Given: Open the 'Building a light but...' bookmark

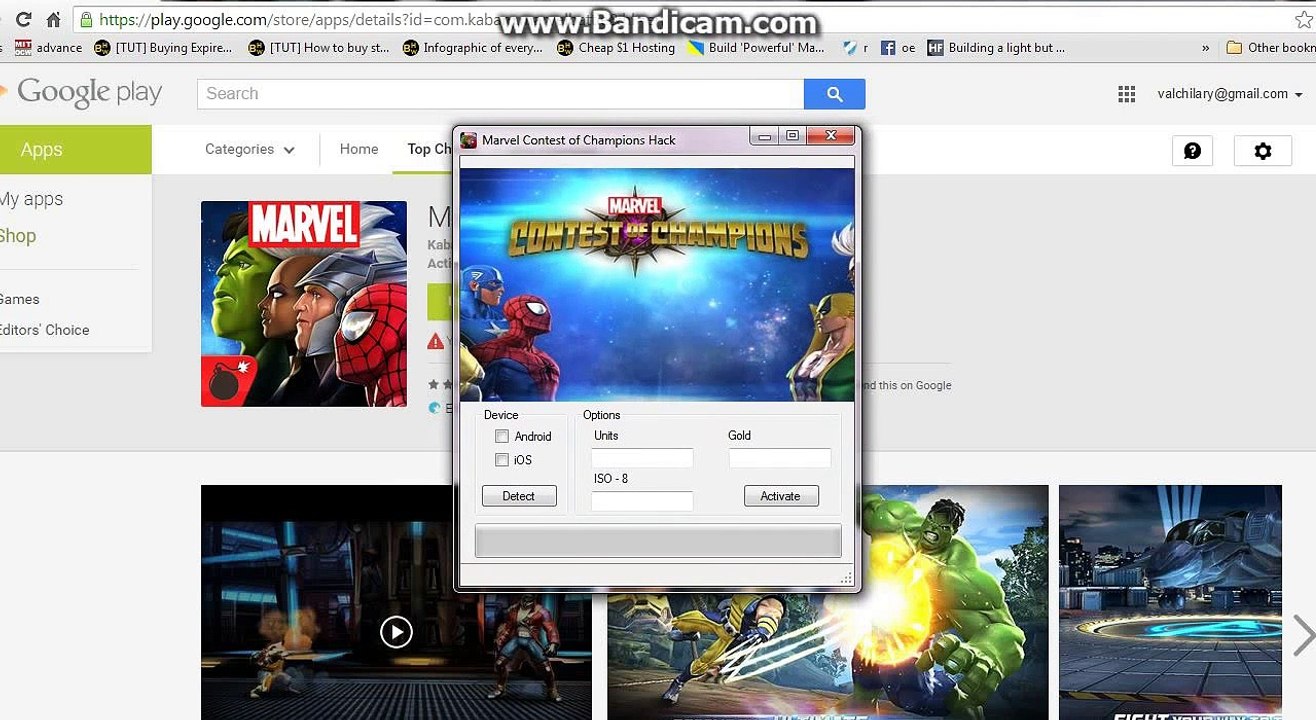Looking at the screenshot, I should (x=996, y=47).
